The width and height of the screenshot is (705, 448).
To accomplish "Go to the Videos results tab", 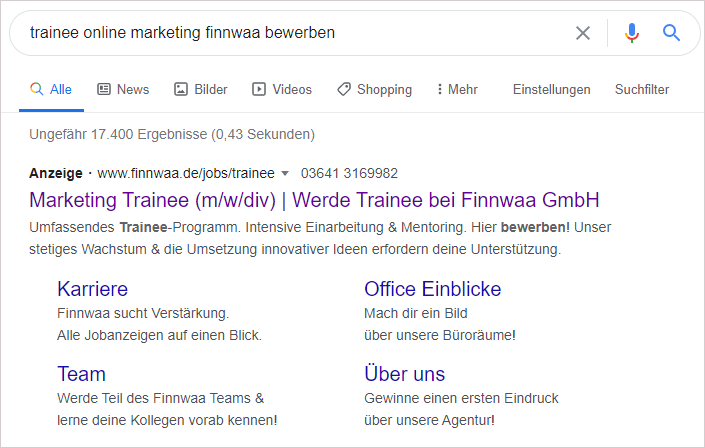I will coord(282,89).
